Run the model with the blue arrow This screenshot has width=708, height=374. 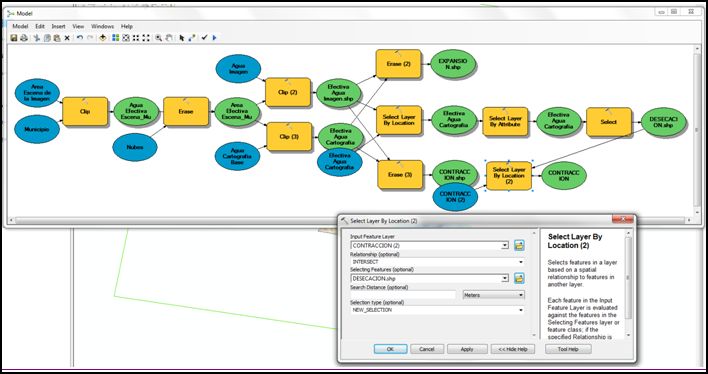[214, 38]
